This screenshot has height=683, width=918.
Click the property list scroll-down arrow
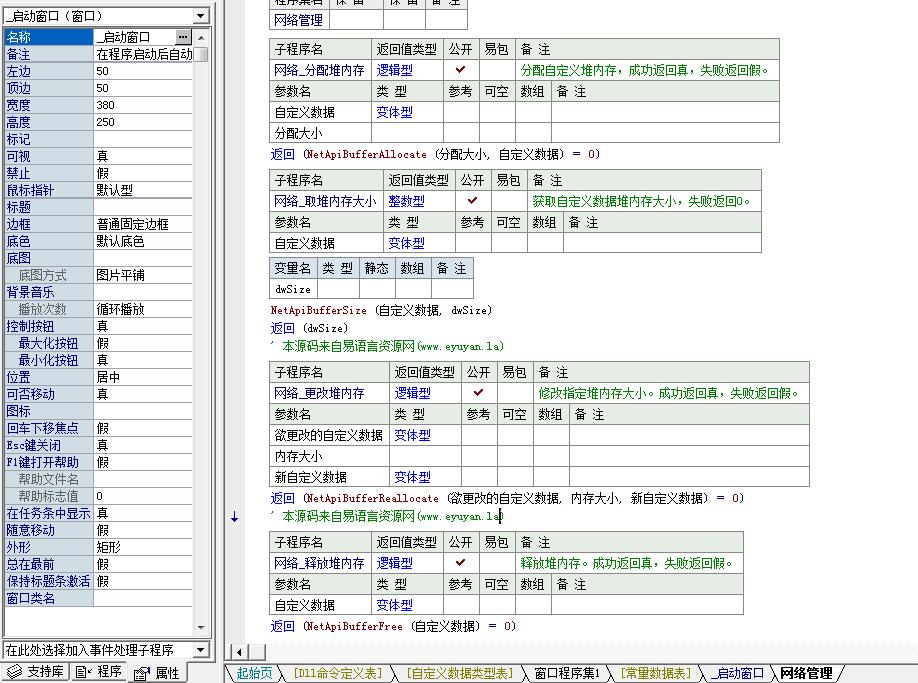click(201, 627)
